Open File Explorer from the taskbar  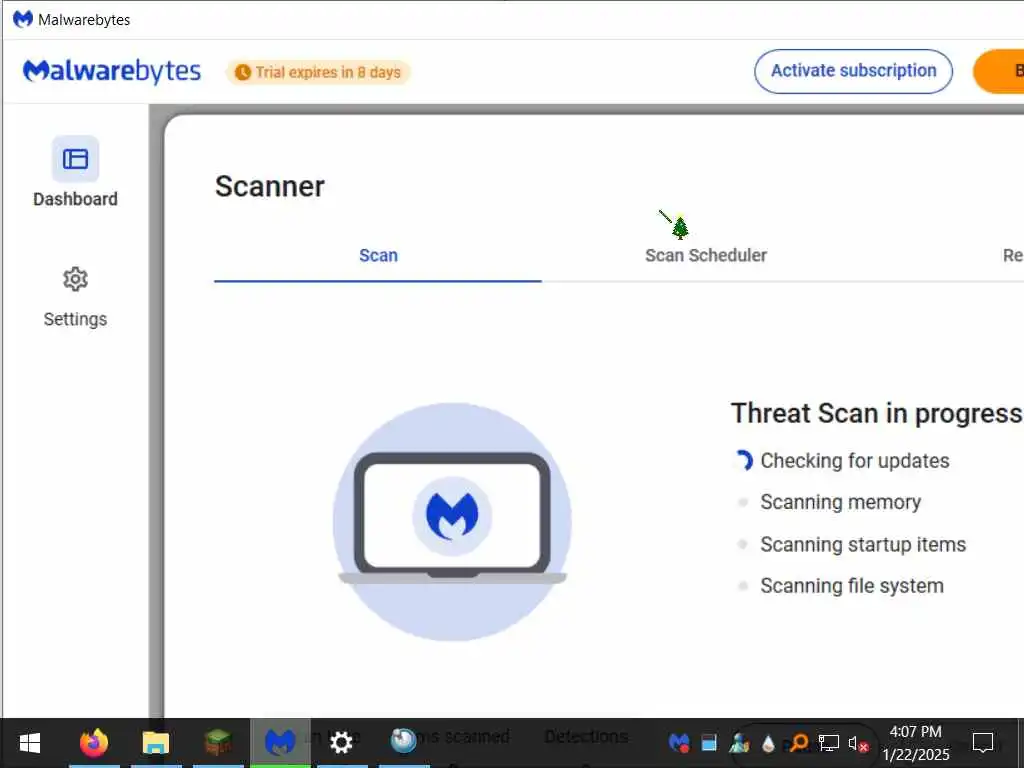pos(156,743)
